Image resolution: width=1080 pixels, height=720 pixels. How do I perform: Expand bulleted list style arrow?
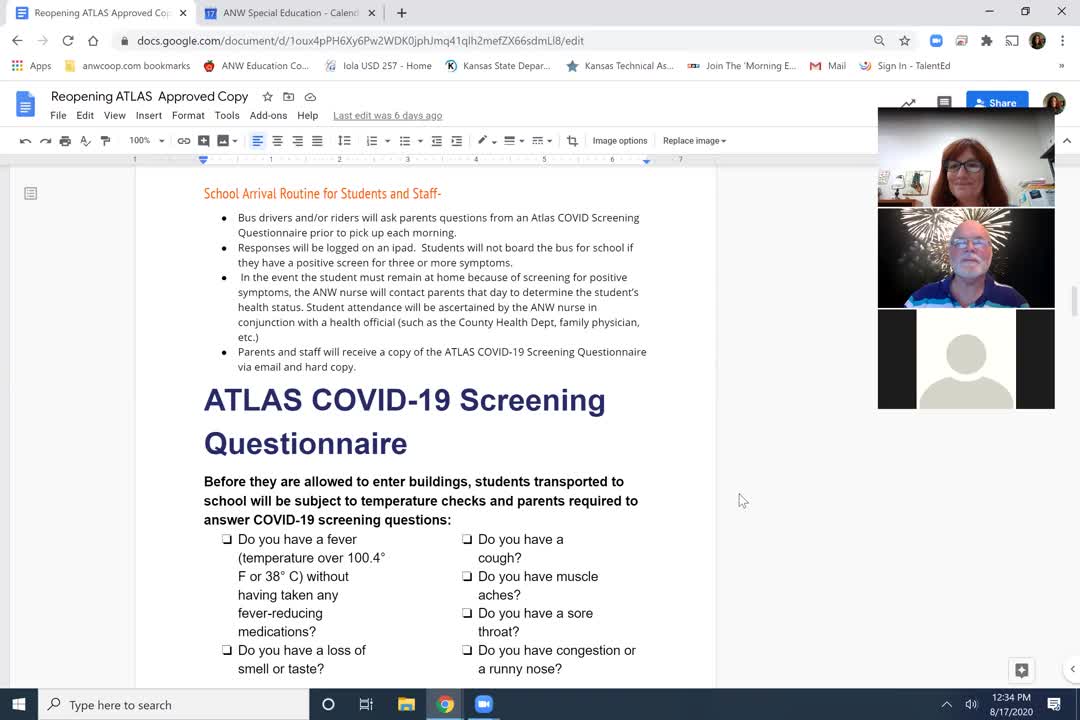pyautogui.click(x=420, y=141)
